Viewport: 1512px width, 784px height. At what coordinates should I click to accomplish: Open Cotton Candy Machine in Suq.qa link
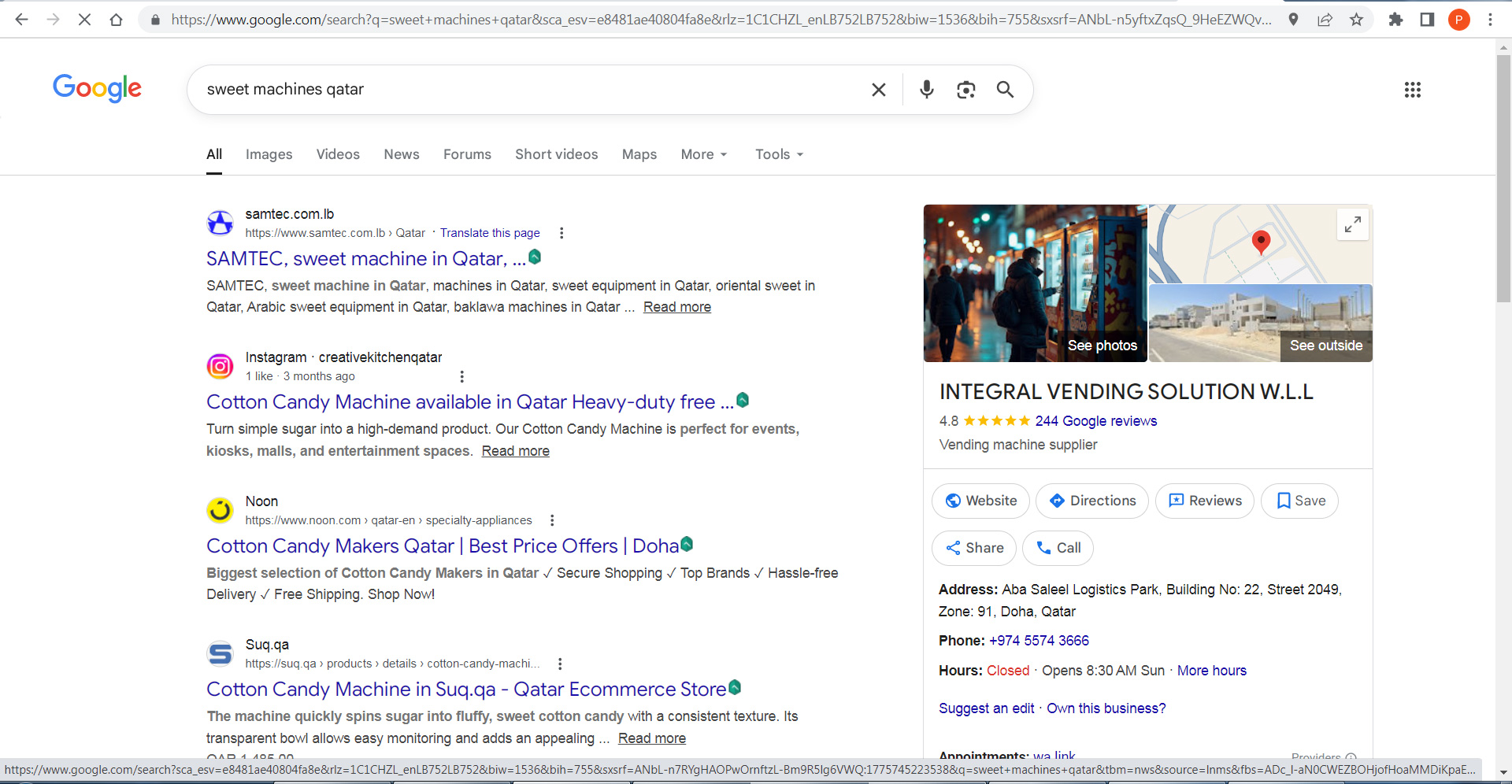[x=465, y=690]
